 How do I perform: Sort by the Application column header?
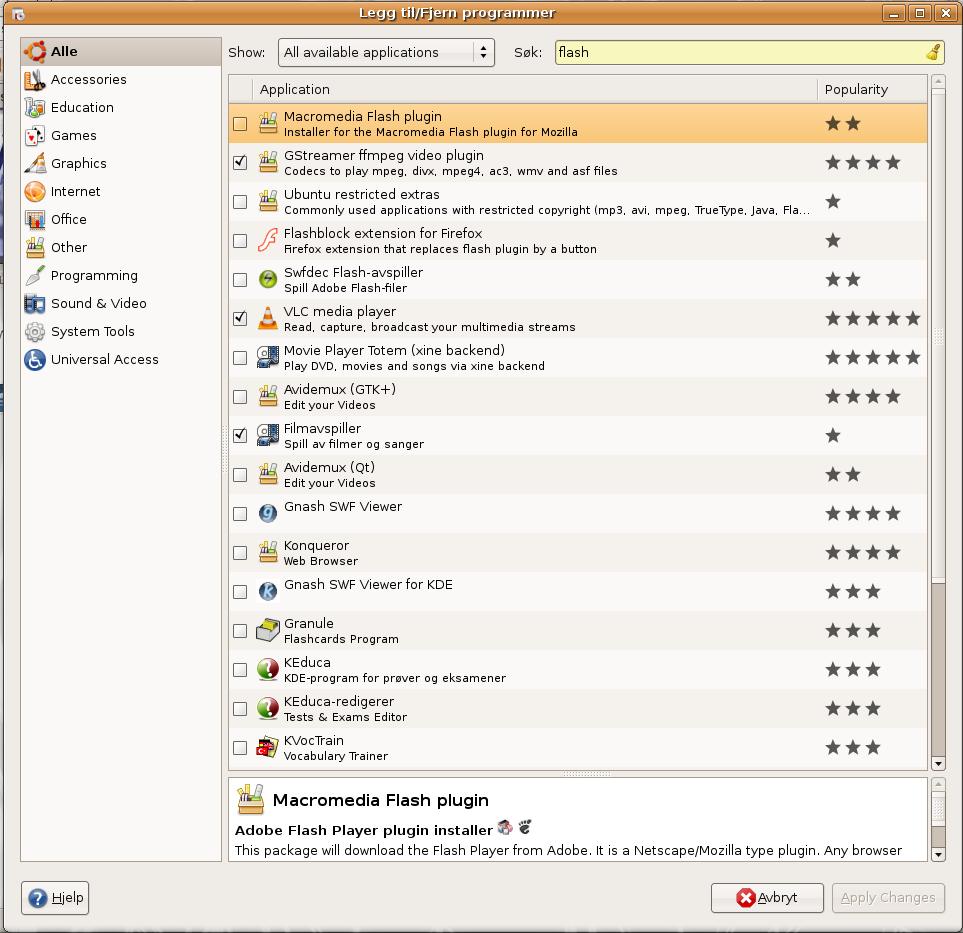click(534, 90)
